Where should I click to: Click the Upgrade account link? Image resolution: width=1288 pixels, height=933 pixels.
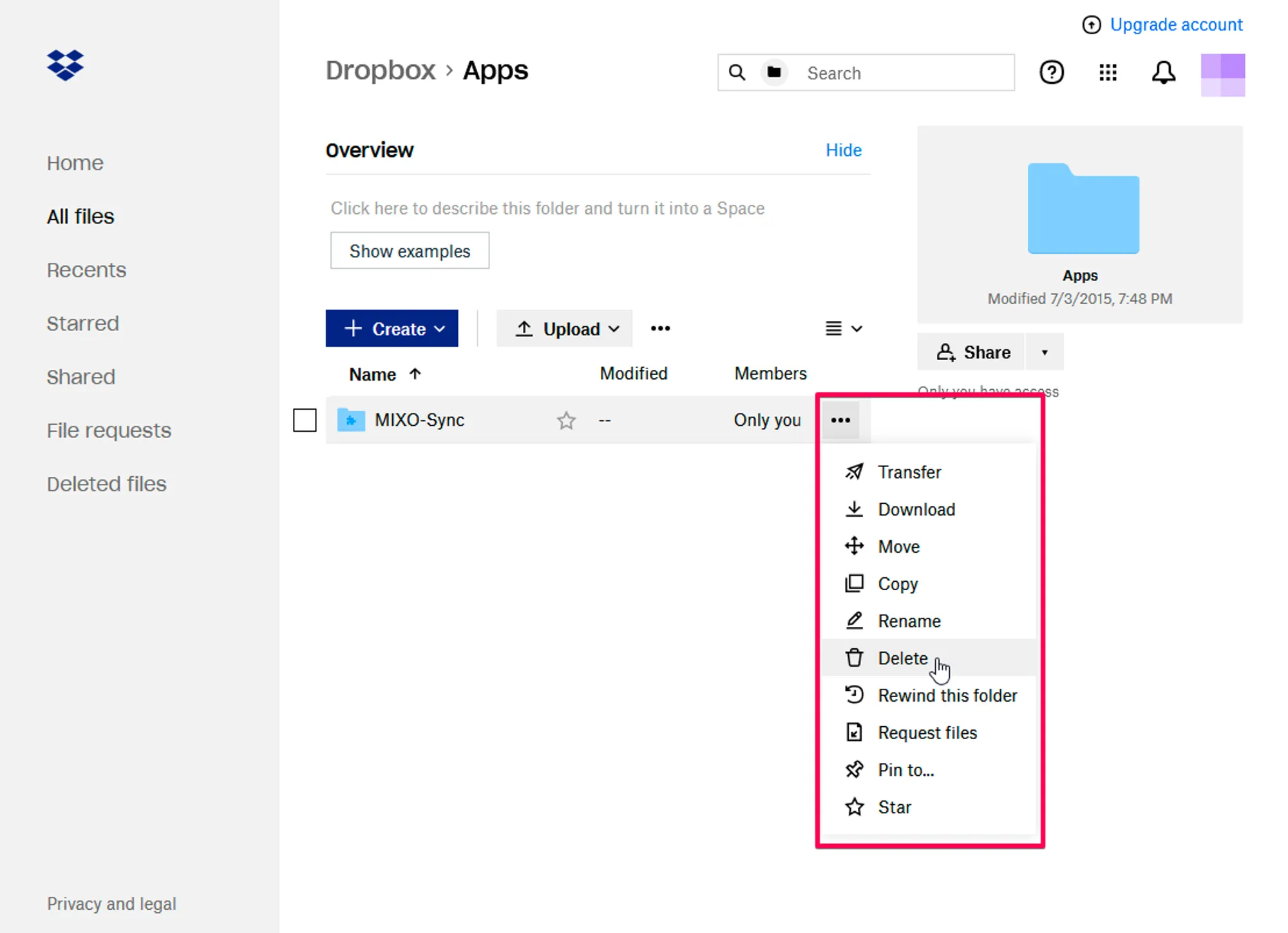[1175, 24]
